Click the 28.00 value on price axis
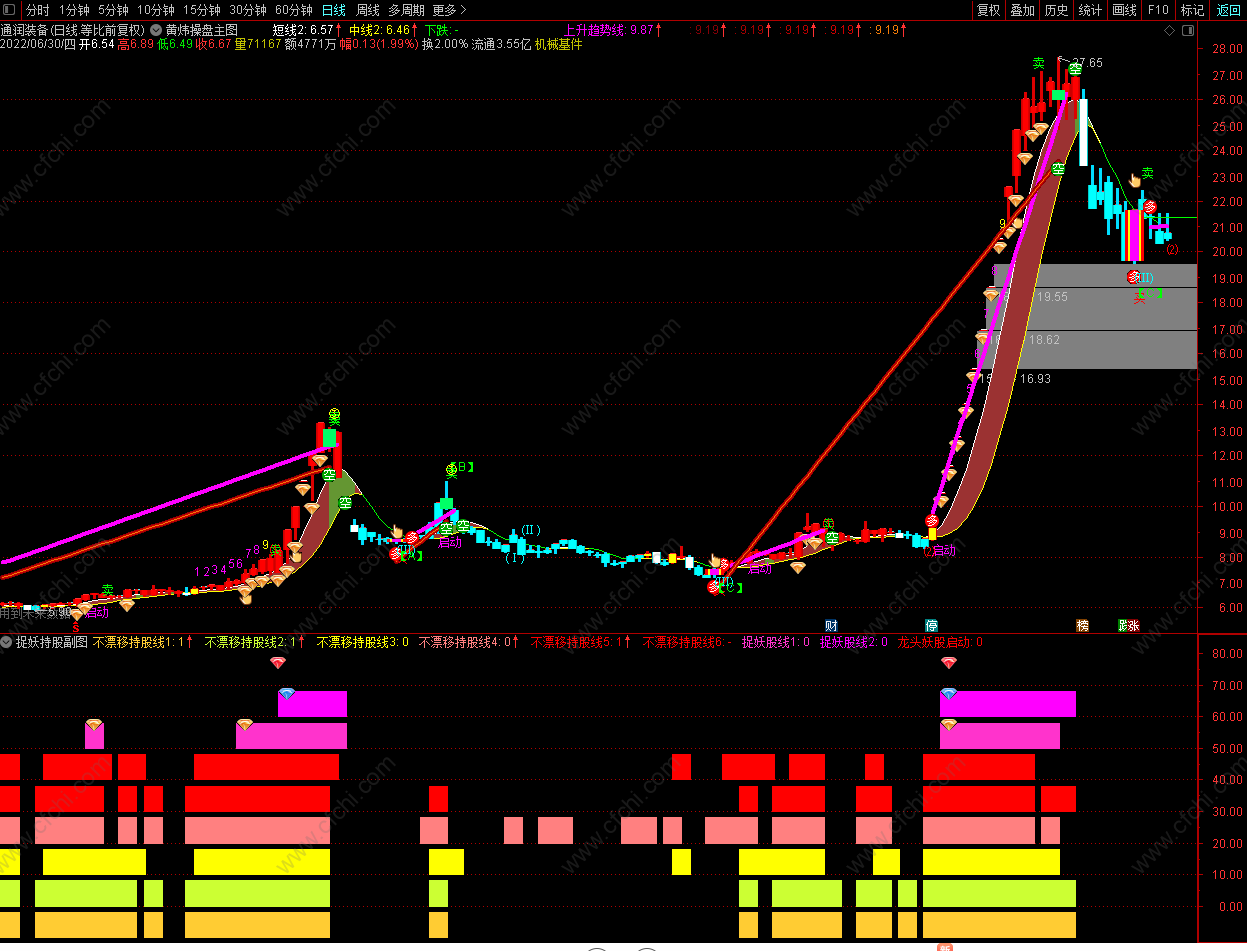Image resolution: width=1247 pixels, height=951 pixels. 1226,49
